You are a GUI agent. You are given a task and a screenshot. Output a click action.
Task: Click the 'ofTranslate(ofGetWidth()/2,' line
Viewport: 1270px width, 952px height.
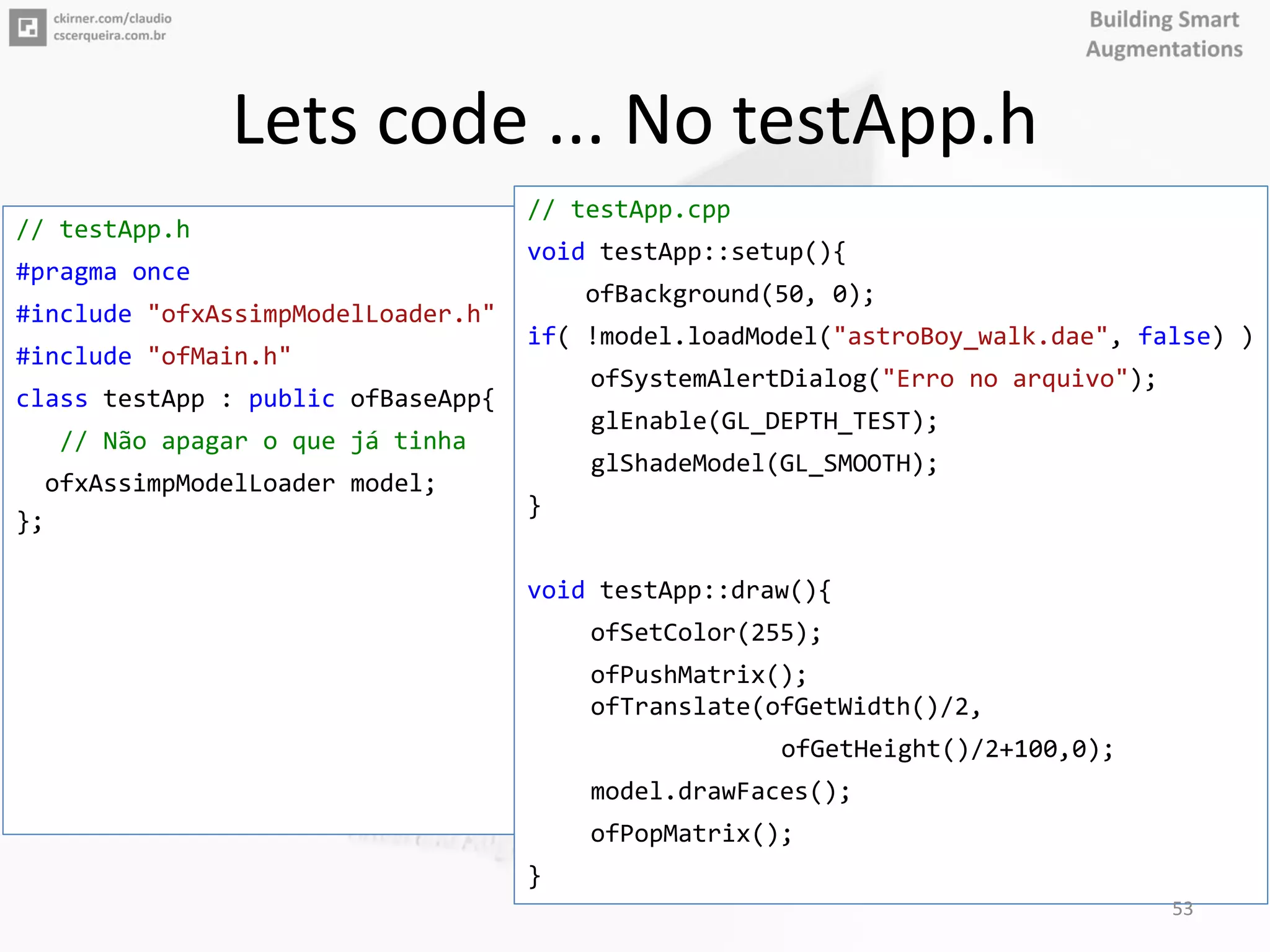click(x=786, y=707)
